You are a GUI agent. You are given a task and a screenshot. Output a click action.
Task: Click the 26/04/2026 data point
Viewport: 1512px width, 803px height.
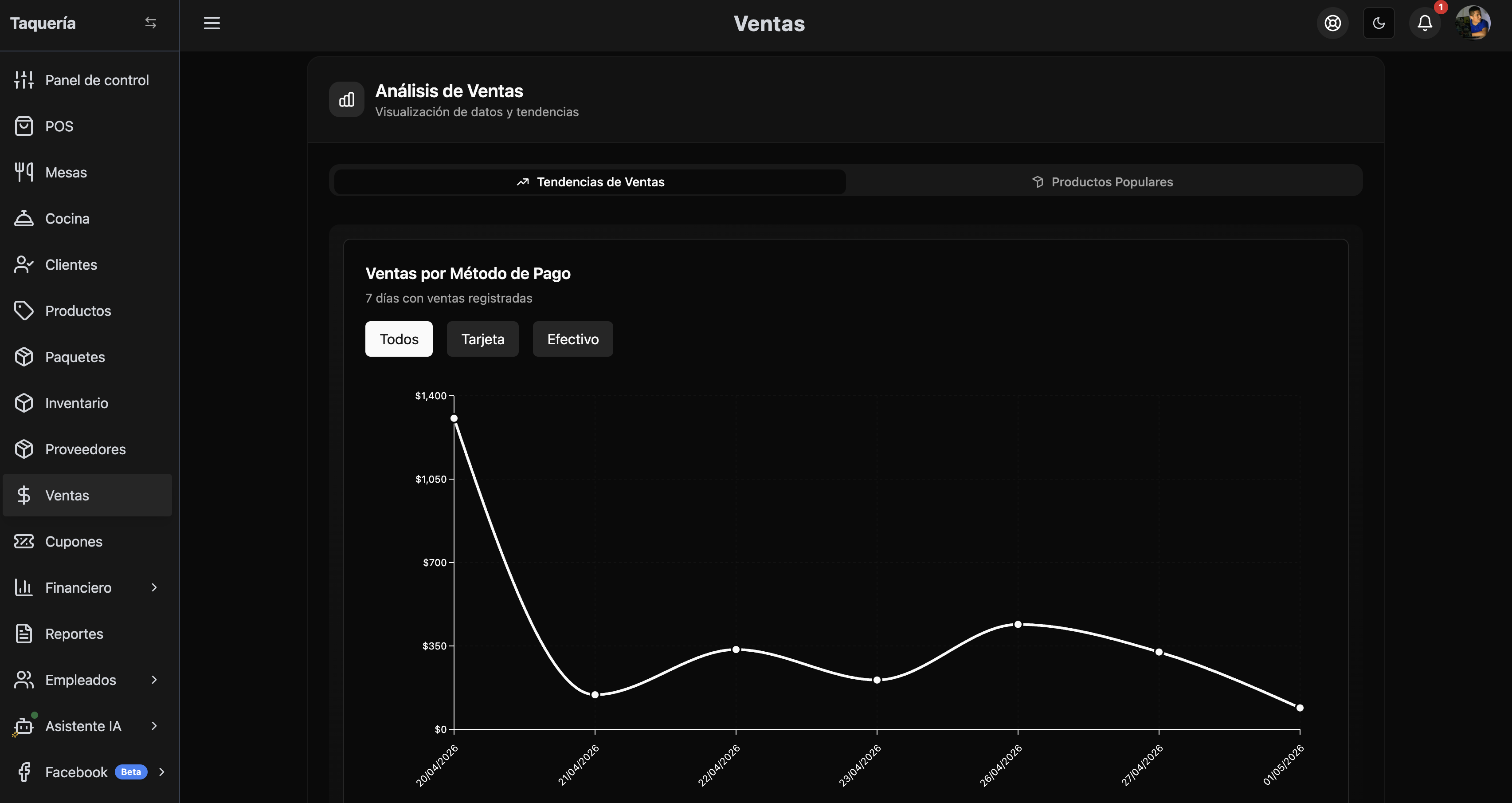[x=1018, y=624]
